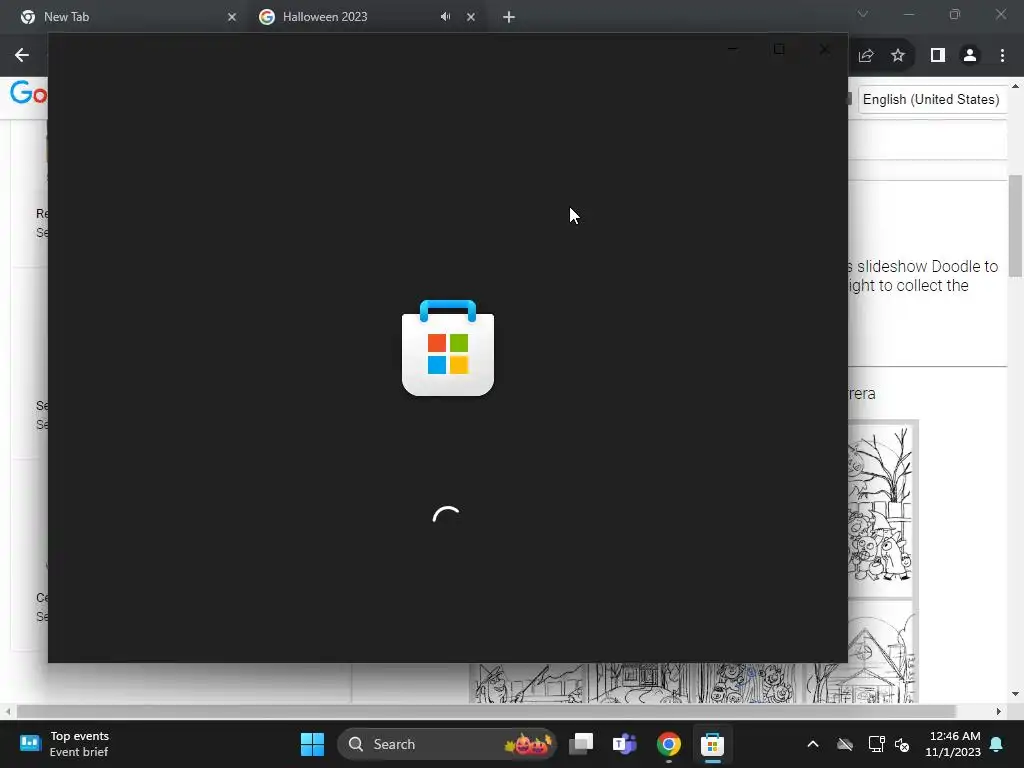Click the page scroll-down arrow

click(x=1016, y=694)
